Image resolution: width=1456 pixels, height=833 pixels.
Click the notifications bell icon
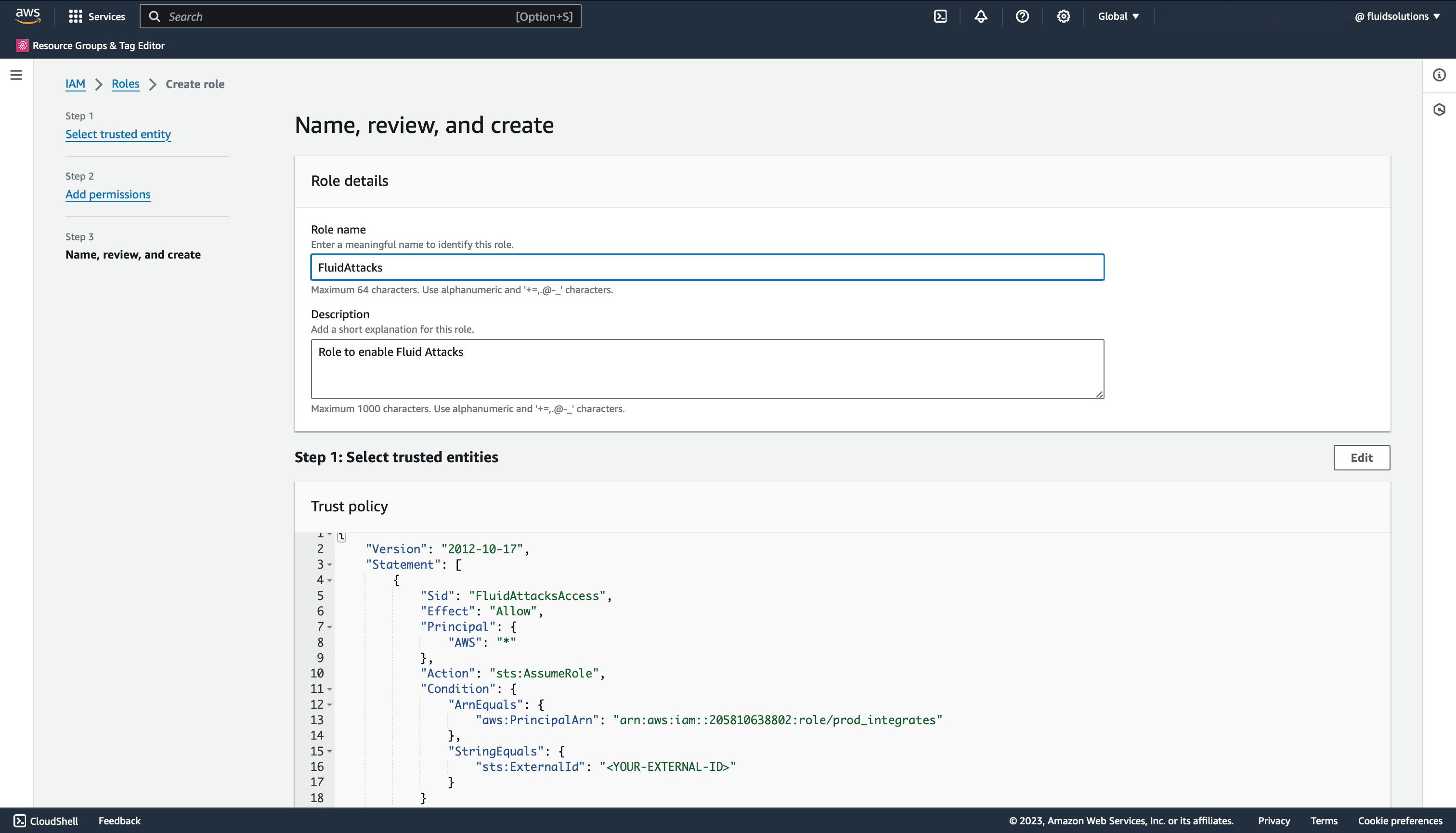[981, 16]
